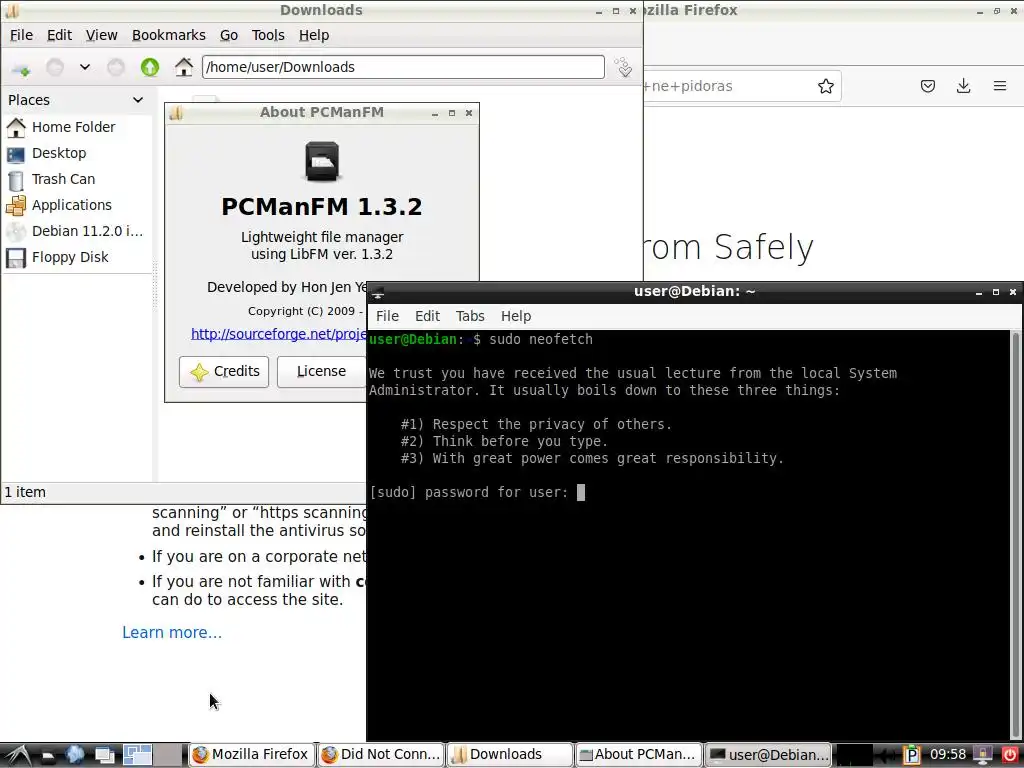Open the LXDE start menu icon
Screen dimensions: 1024x768
17,755
